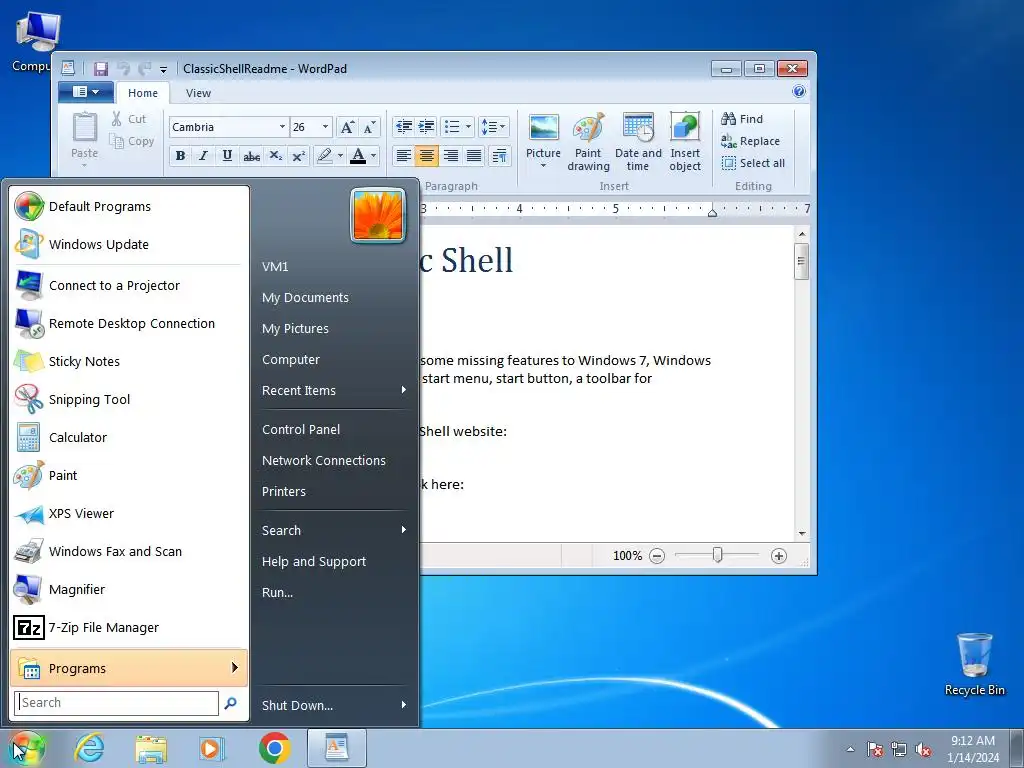1024x768 pixels.
Task: Click the zoom slider handle
Action: pos(717,555)
